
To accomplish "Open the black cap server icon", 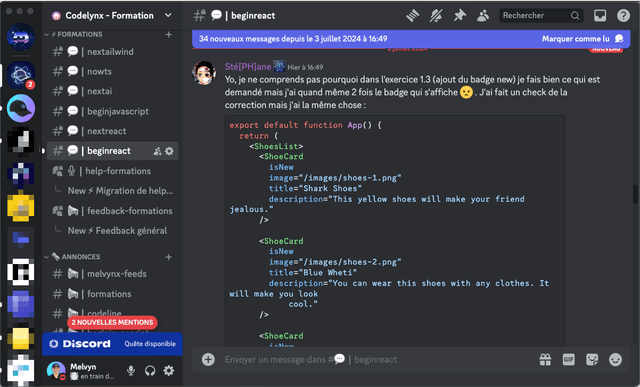I will coord(20,108).
